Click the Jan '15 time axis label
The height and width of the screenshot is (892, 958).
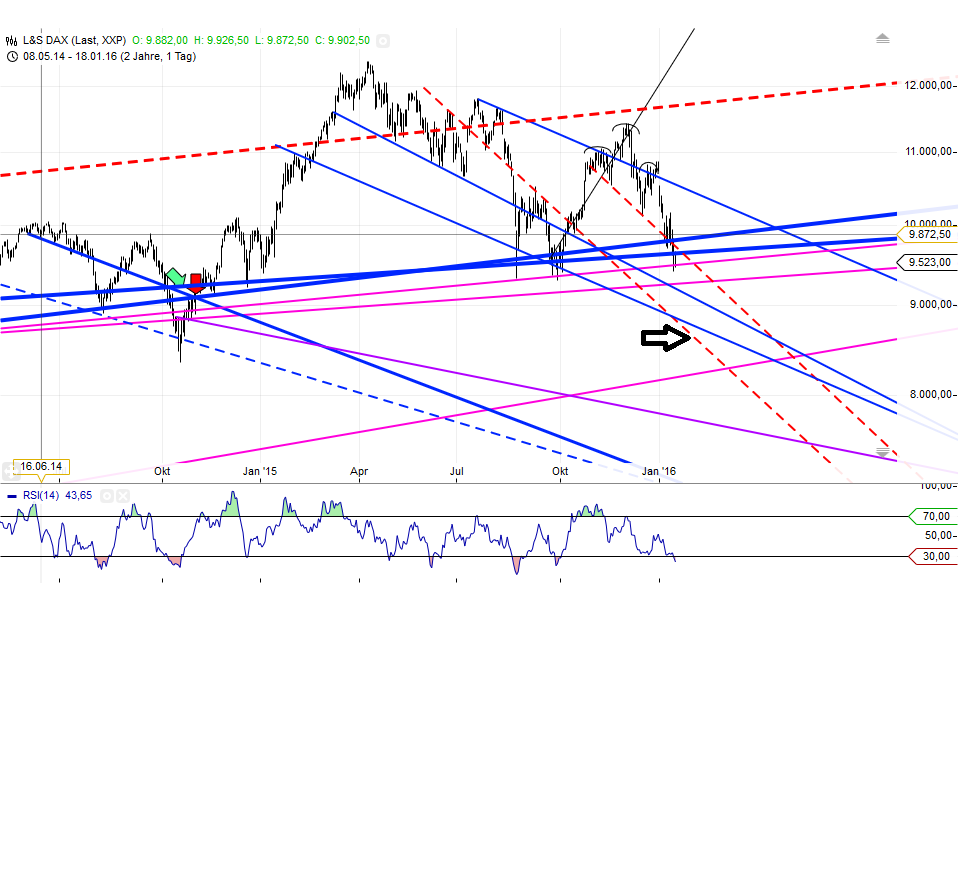pyautogui.click(x=260, y=472)
